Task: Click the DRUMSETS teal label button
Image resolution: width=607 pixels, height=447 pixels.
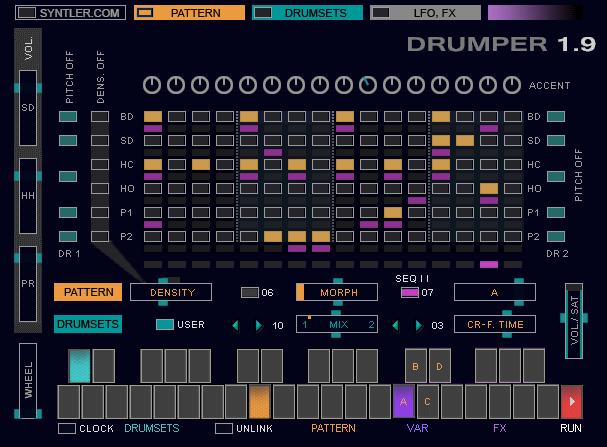Action: pyautogui.click(x=88, y=324)
